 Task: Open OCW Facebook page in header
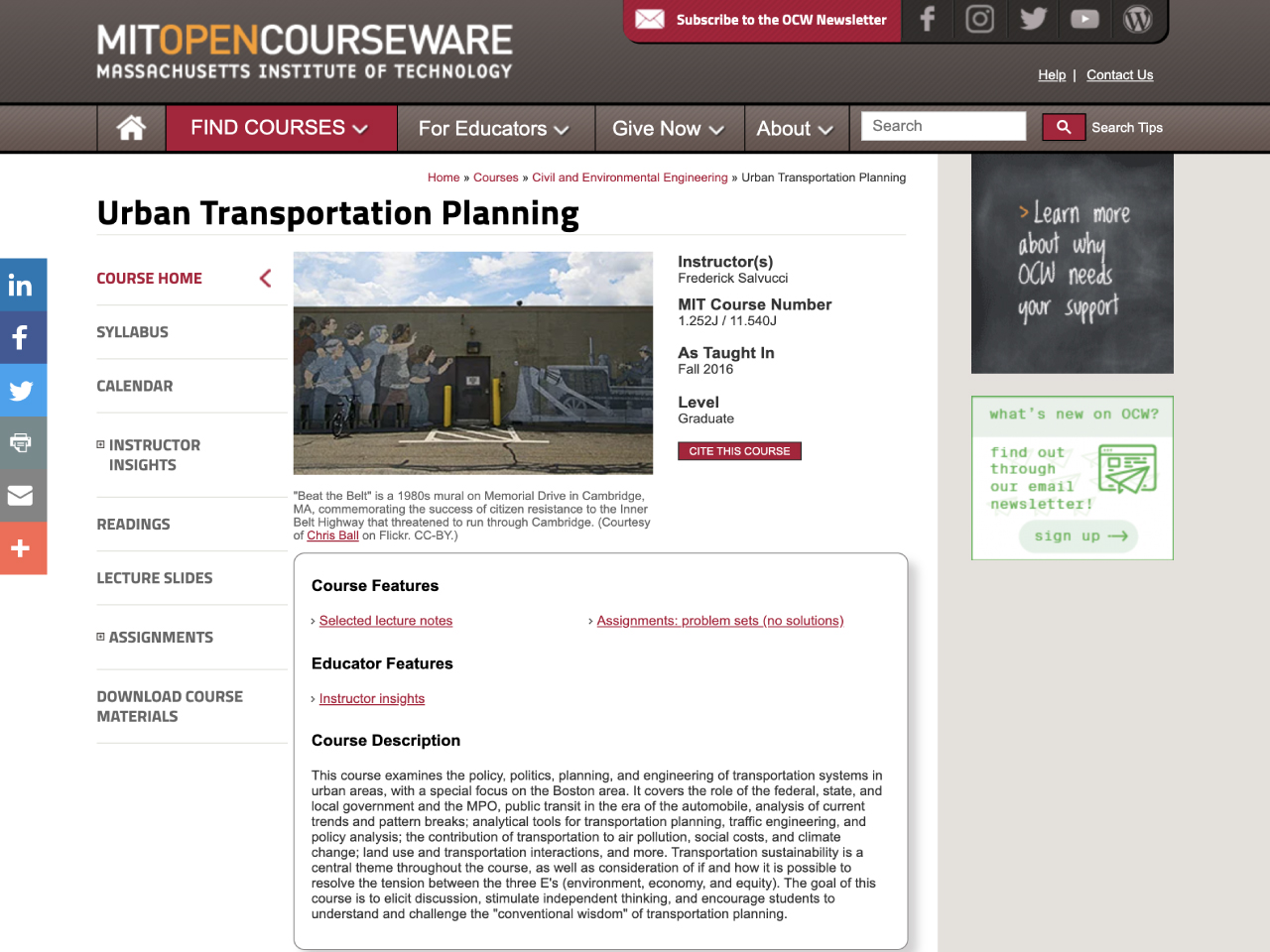tap(927, 19)
